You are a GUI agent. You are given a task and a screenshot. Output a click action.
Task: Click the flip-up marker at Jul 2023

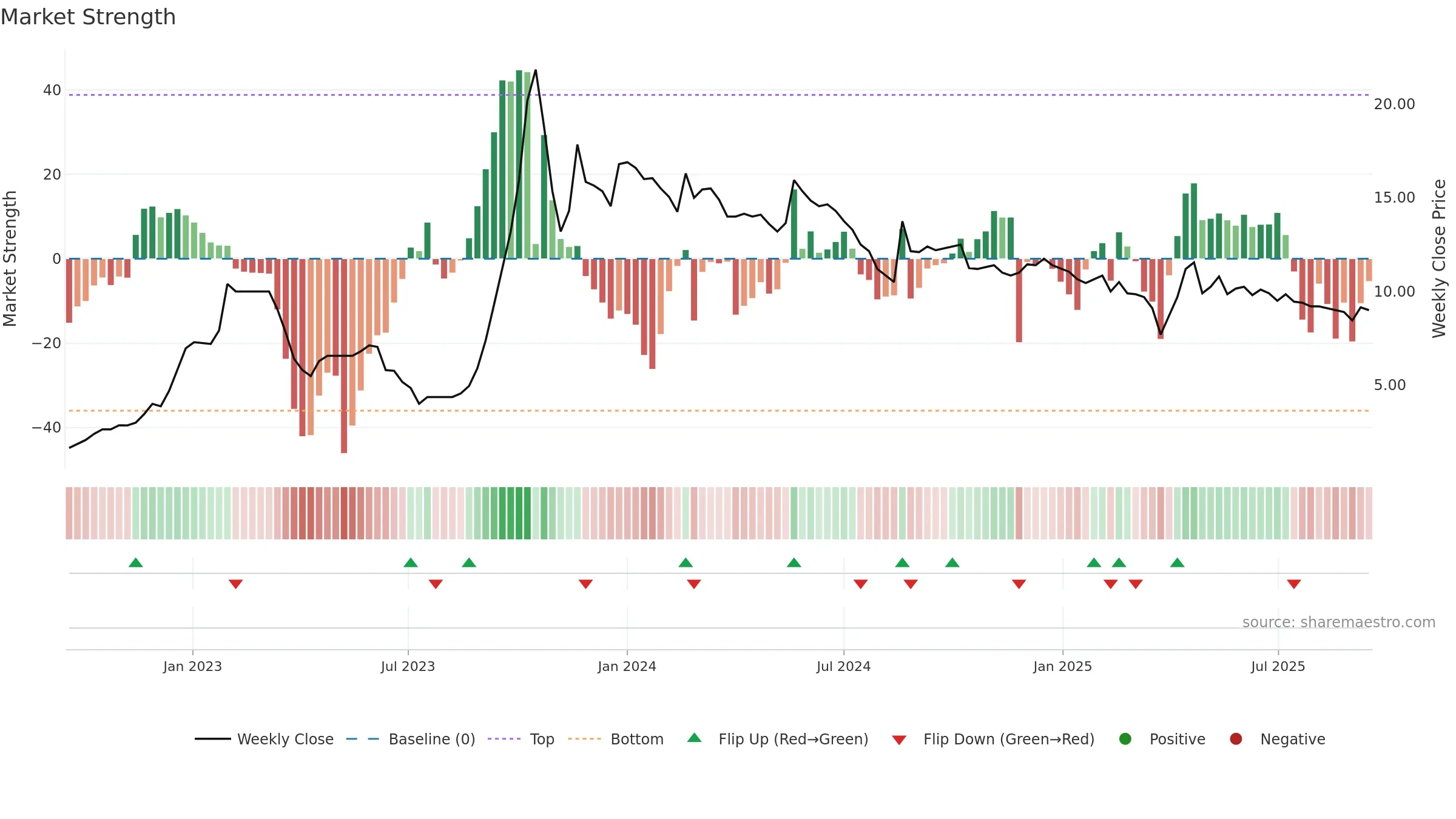[411, 562]
